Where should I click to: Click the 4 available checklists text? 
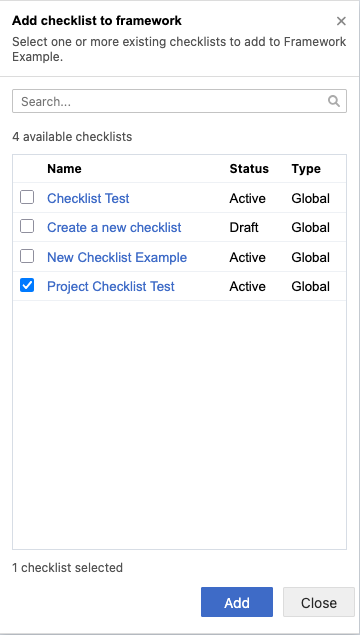tap(72, 137)
